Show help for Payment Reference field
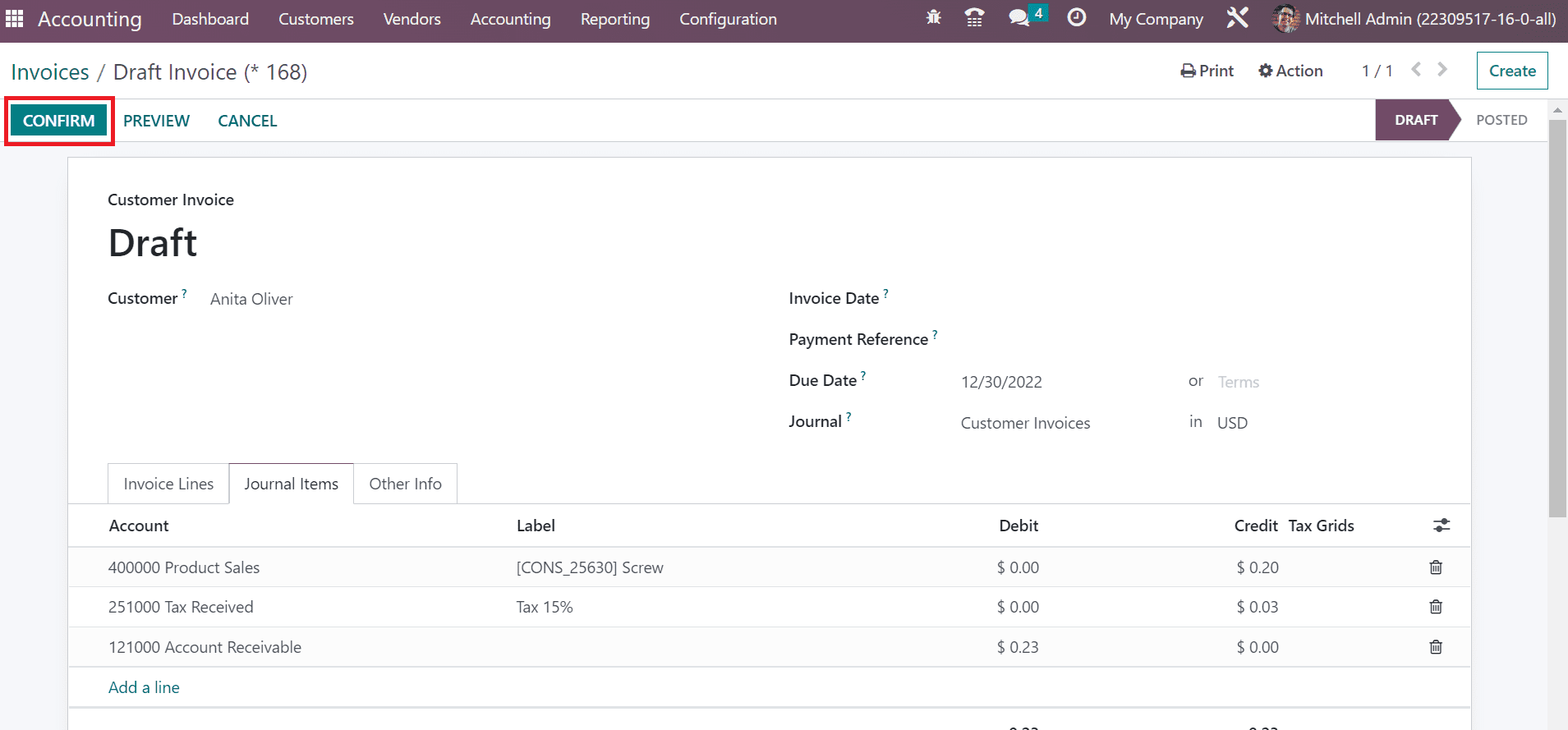1568x730 pixels. [x=935, y=334]
